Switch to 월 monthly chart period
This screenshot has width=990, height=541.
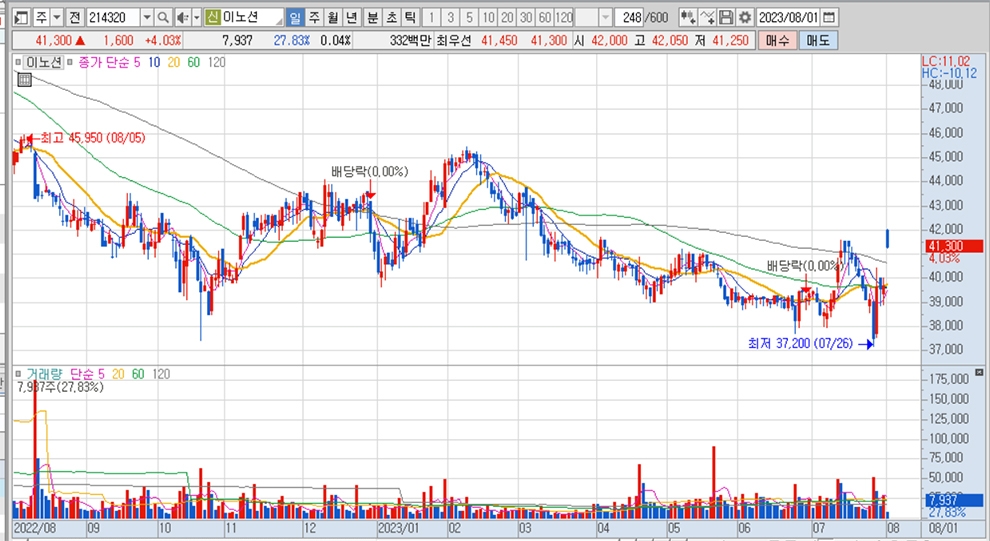click(333, 18)
